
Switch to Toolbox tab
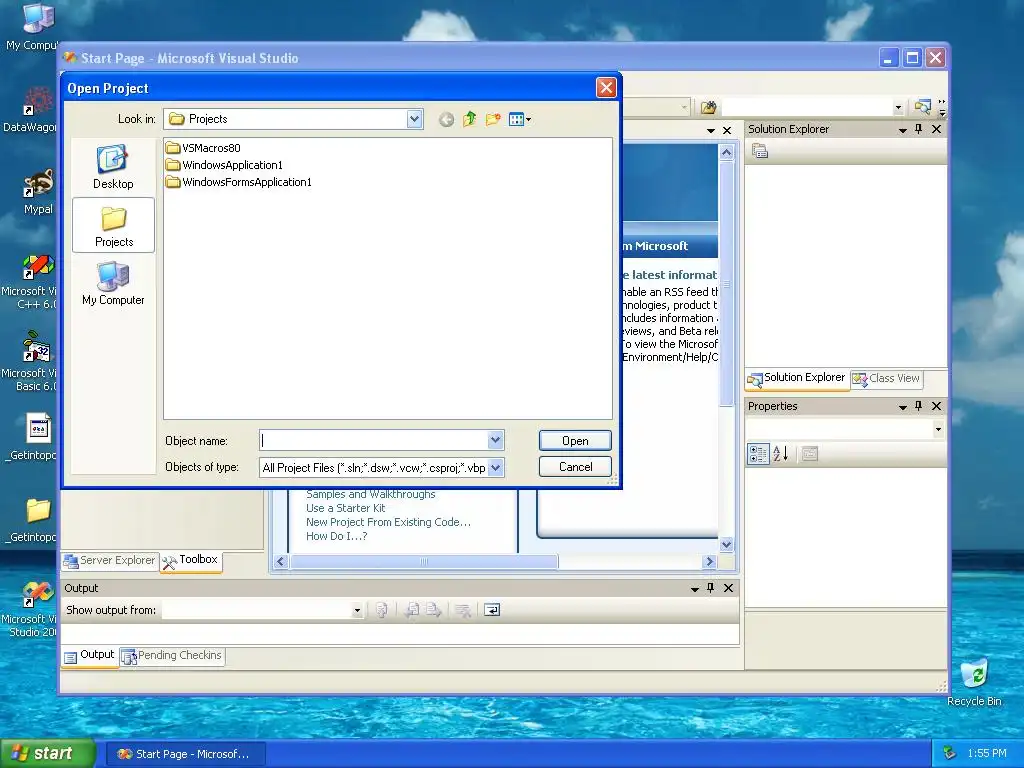(x=191, y=560)
